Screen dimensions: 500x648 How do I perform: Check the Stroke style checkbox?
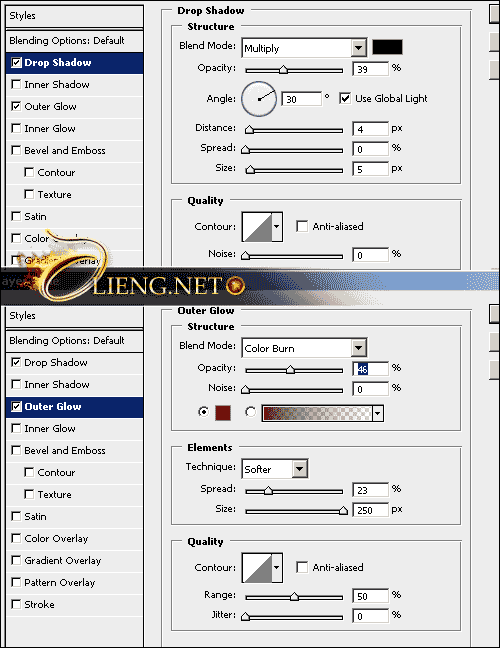tap(16, 604)
